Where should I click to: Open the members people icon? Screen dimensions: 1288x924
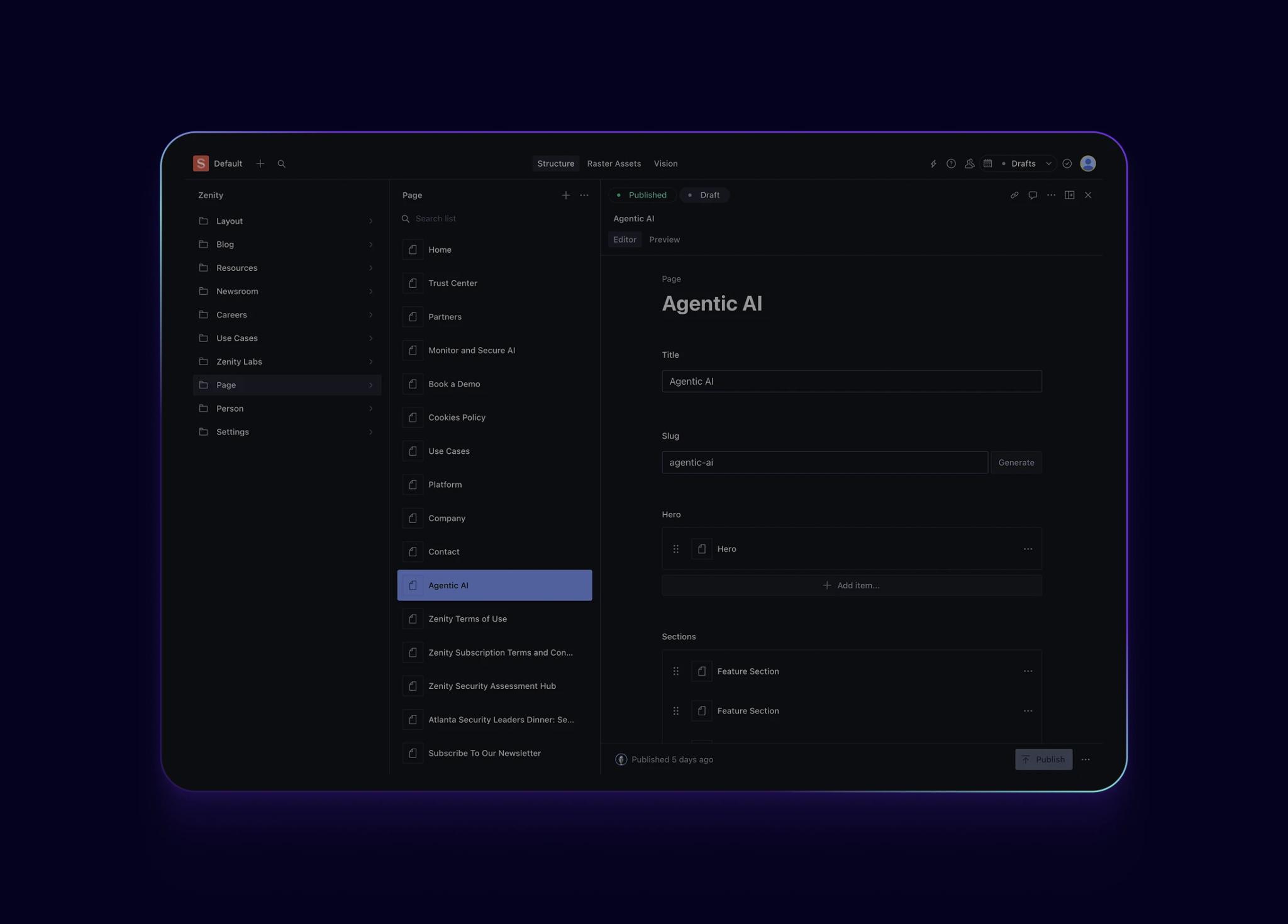point(969,163)
